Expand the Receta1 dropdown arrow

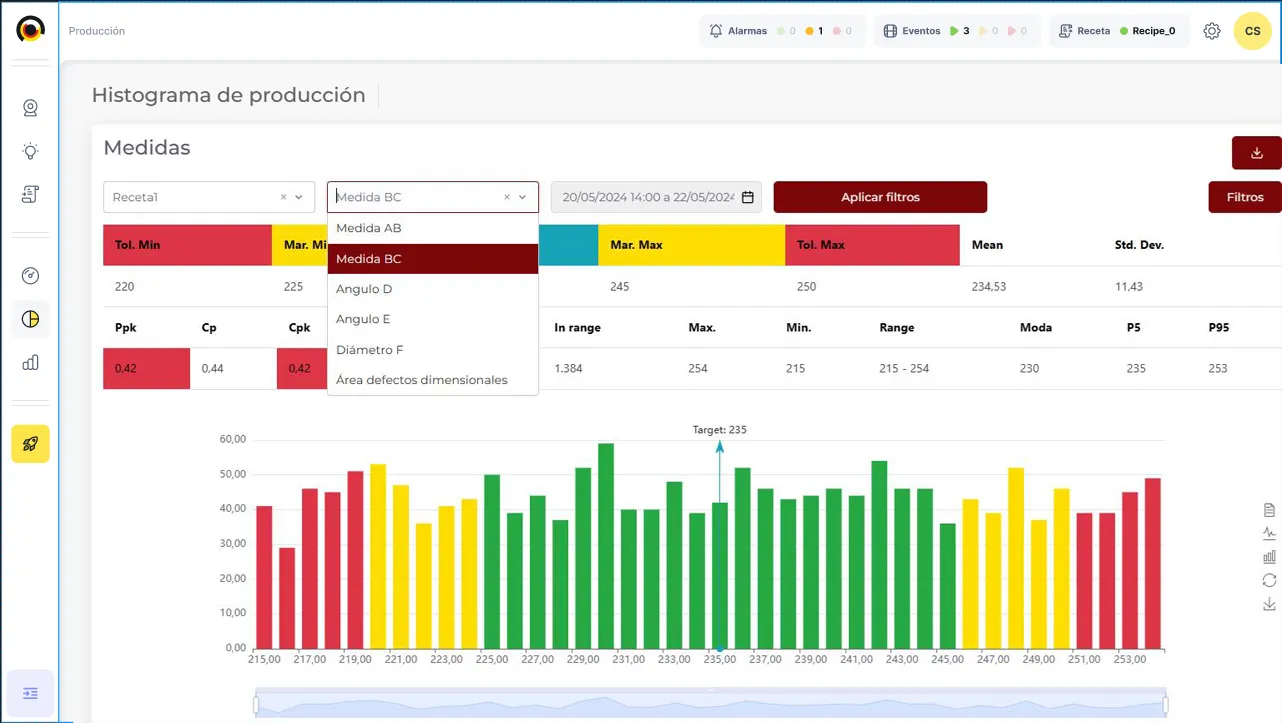point(299,197)
